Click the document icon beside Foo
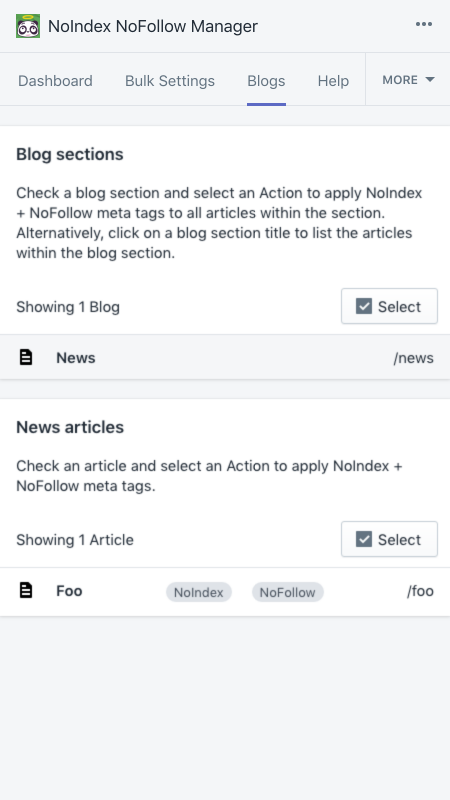 tap(26, 590)
